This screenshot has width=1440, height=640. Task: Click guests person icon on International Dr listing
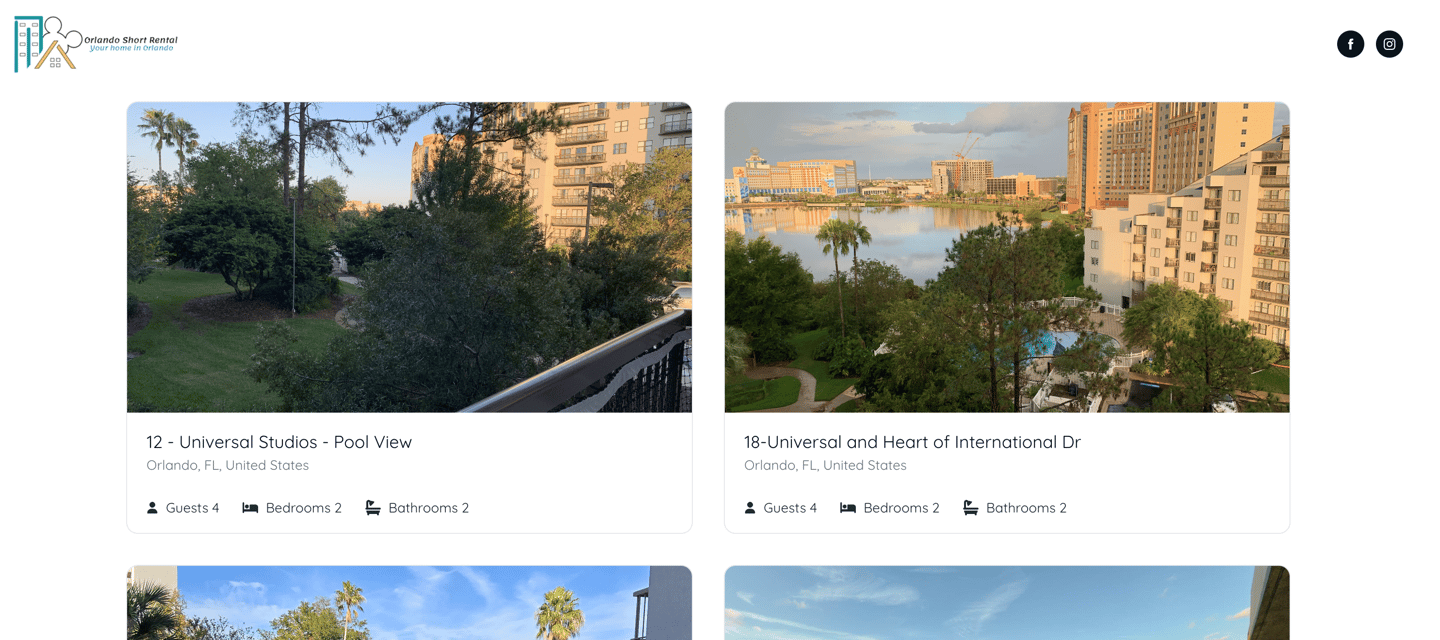(x=750, y=508)
